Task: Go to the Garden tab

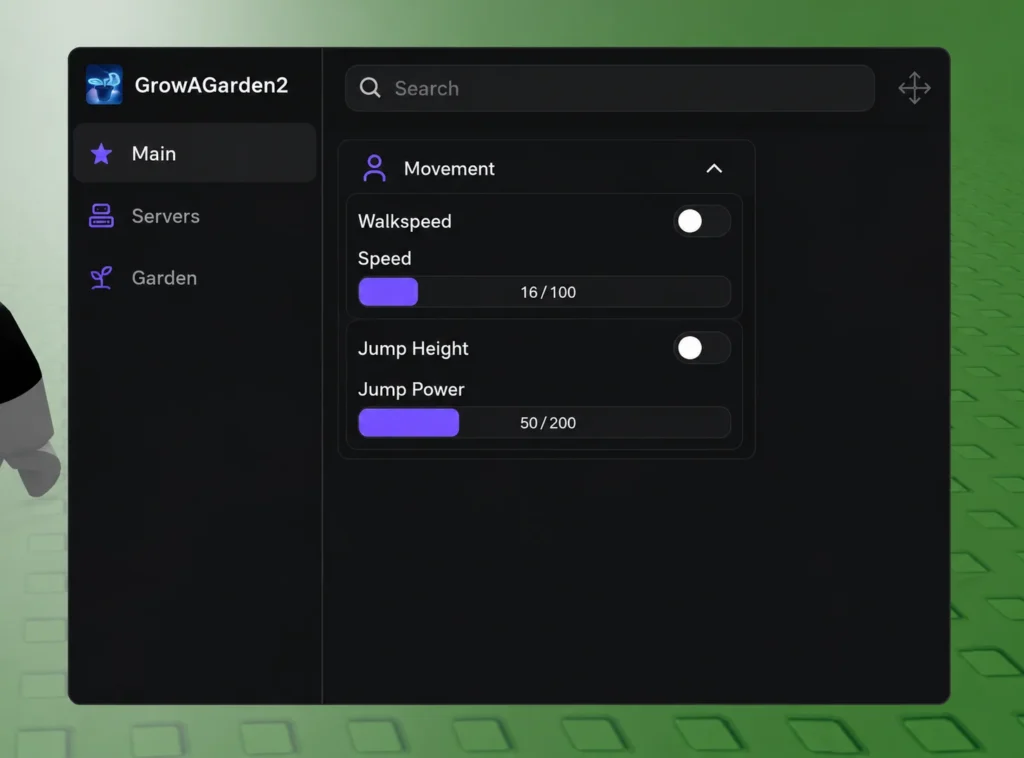Action: (x=195, y=278)
